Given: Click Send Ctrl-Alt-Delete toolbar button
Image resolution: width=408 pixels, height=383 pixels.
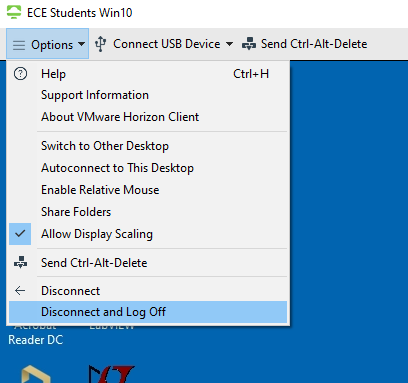Looking at the screenshot, I should (x=305, y=44).
